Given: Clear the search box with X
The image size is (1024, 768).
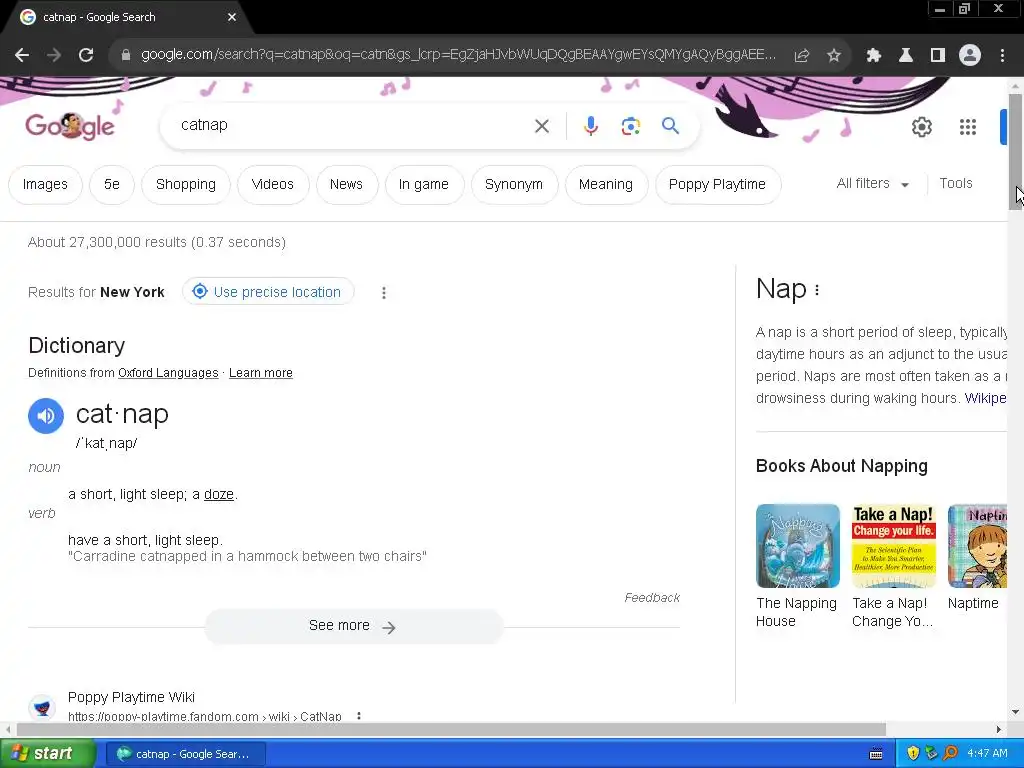Looking at the screenshot, I should (542, 126).
